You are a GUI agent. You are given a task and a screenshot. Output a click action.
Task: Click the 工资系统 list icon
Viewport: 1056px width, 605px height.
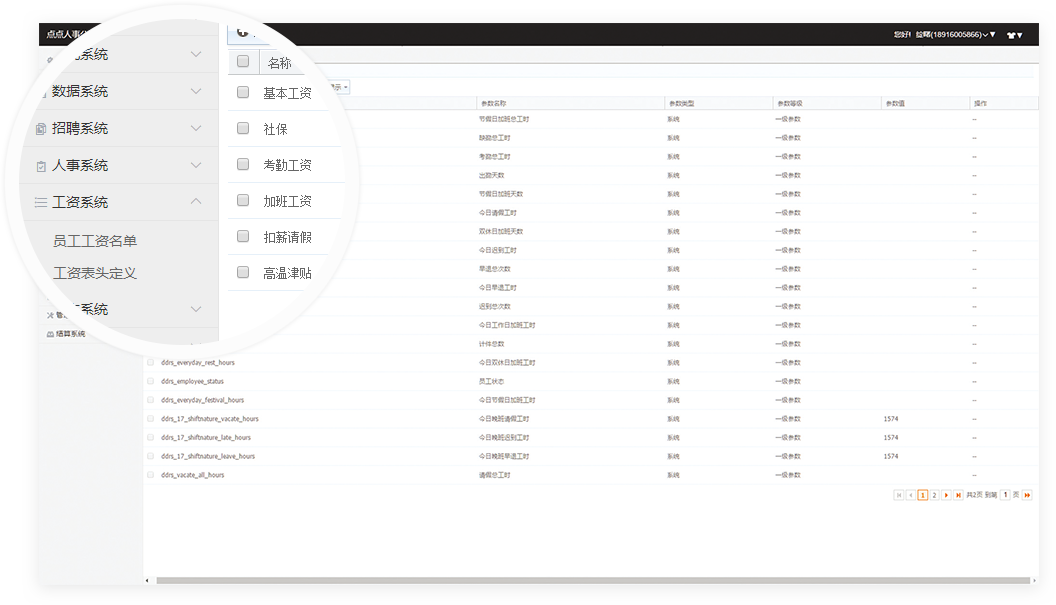coord(41,202)
